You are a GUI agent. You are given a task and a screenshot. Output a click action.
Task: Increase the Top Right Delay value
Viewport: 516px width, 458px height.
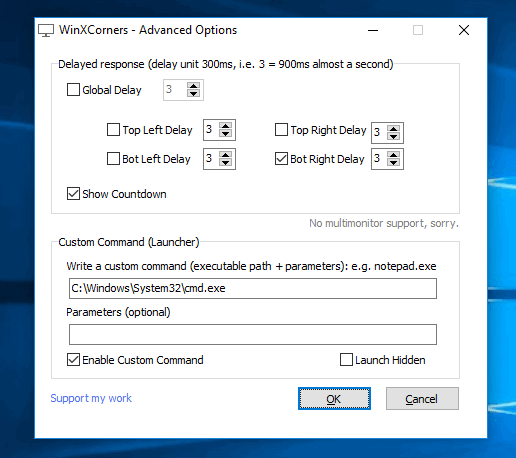click(x=394, y=129)
